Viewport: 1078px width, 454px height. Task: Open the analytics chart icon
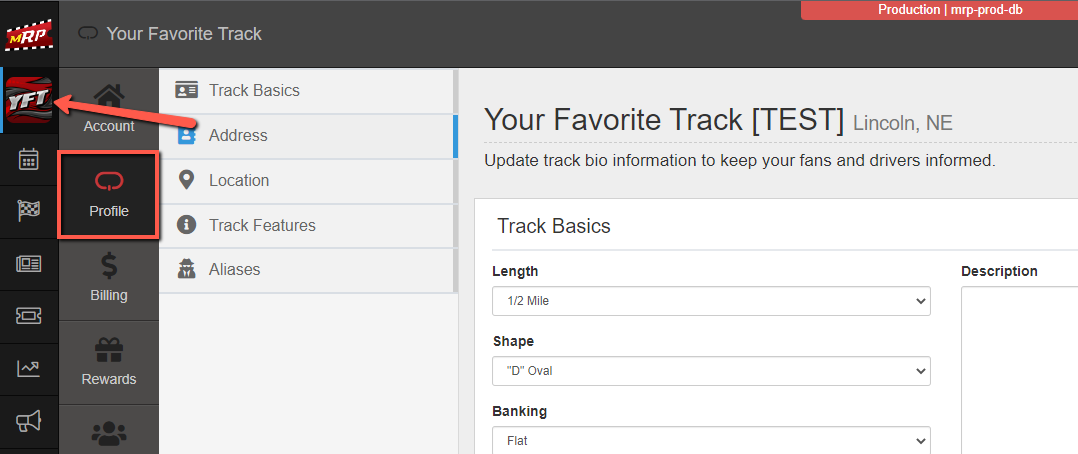[29, 369]
